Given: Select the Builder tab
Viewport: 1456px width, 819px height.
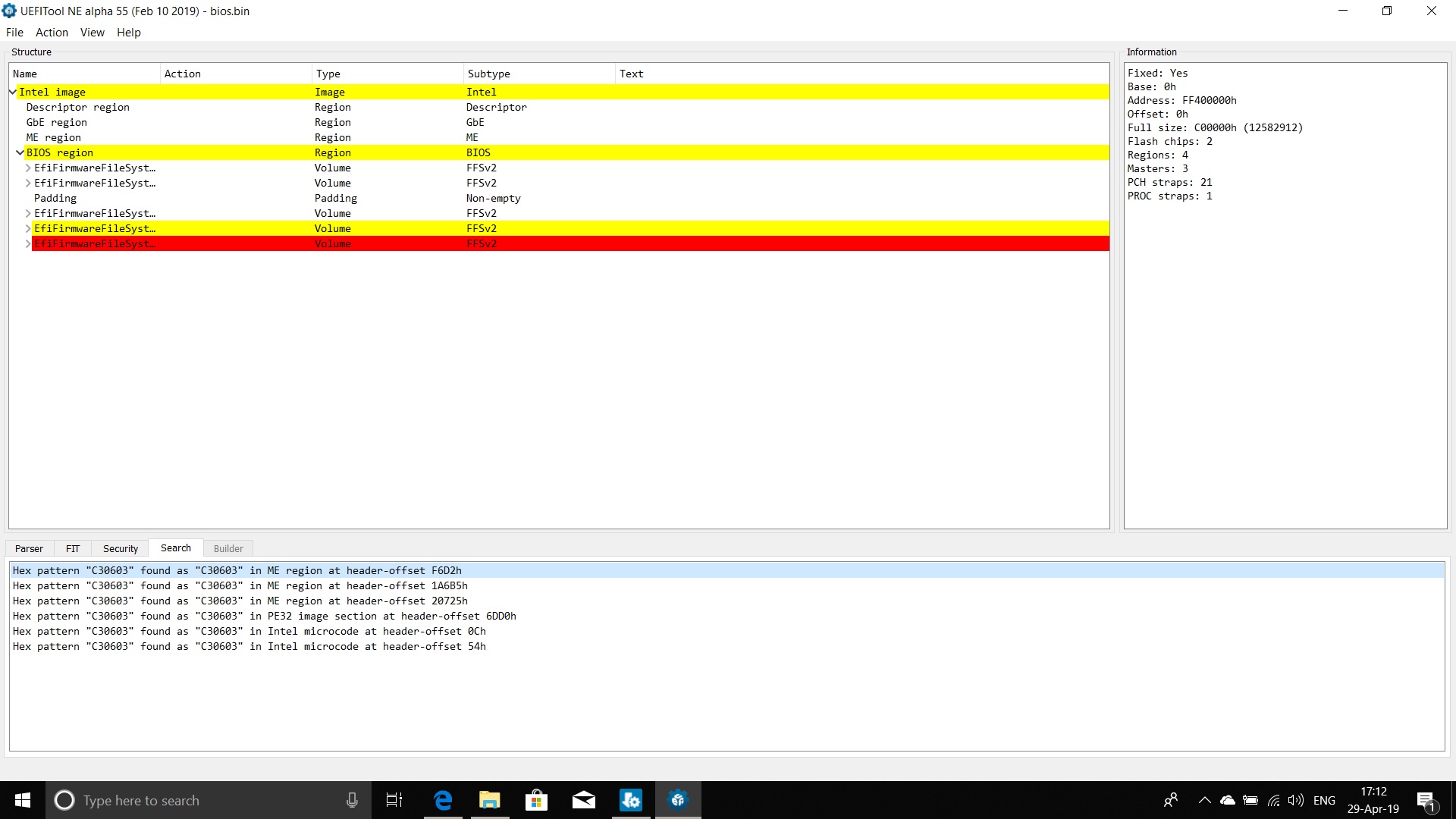Looking at the screenshot, I should (228, 548).
